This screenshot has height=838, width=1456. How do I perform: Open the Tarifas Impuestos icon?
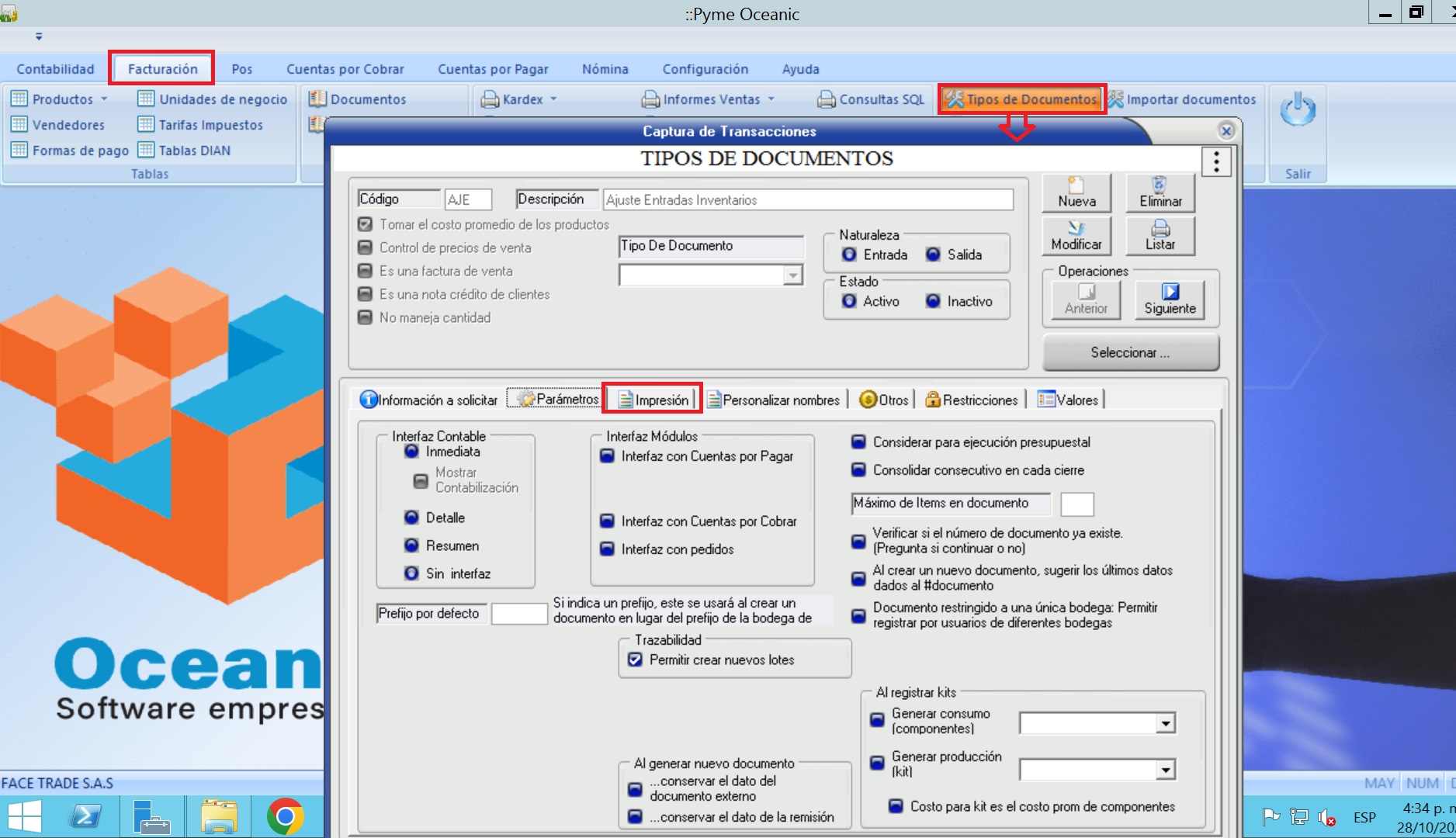coord(146,124)
